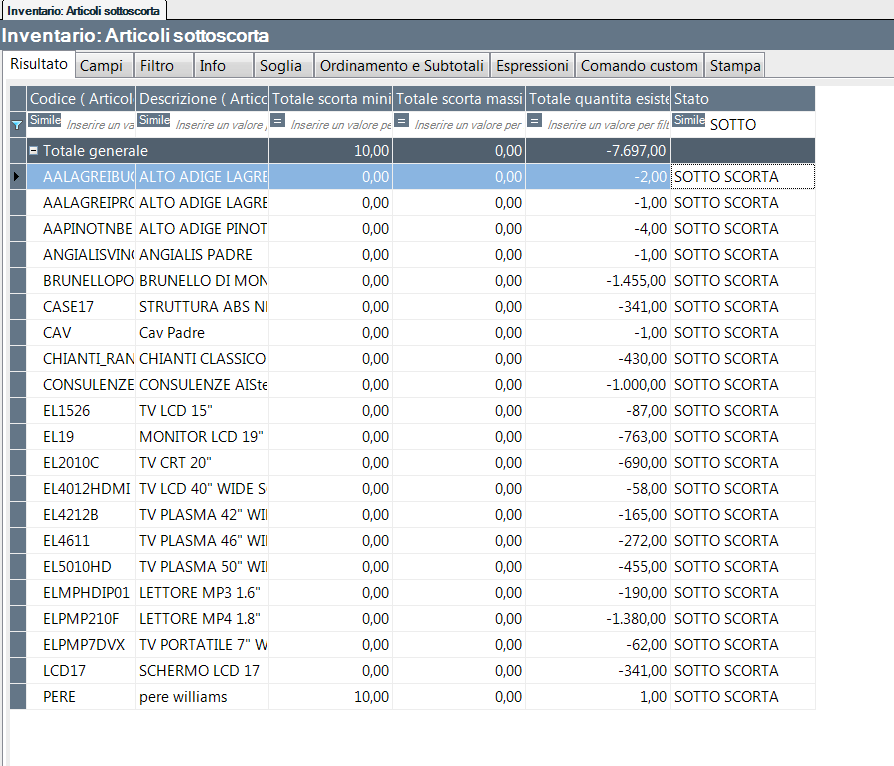Open the Ordinamento e Subtotali tab

tap(401, 66)
